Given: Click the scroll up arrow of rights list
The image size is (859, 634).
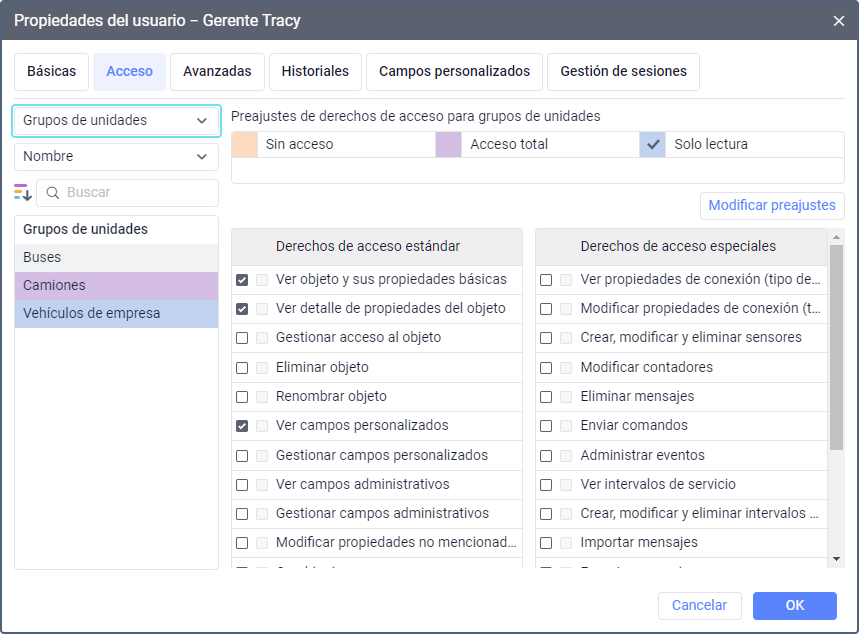Looking at the screenshot, I should pyautogui.click(x=836, y=237).
